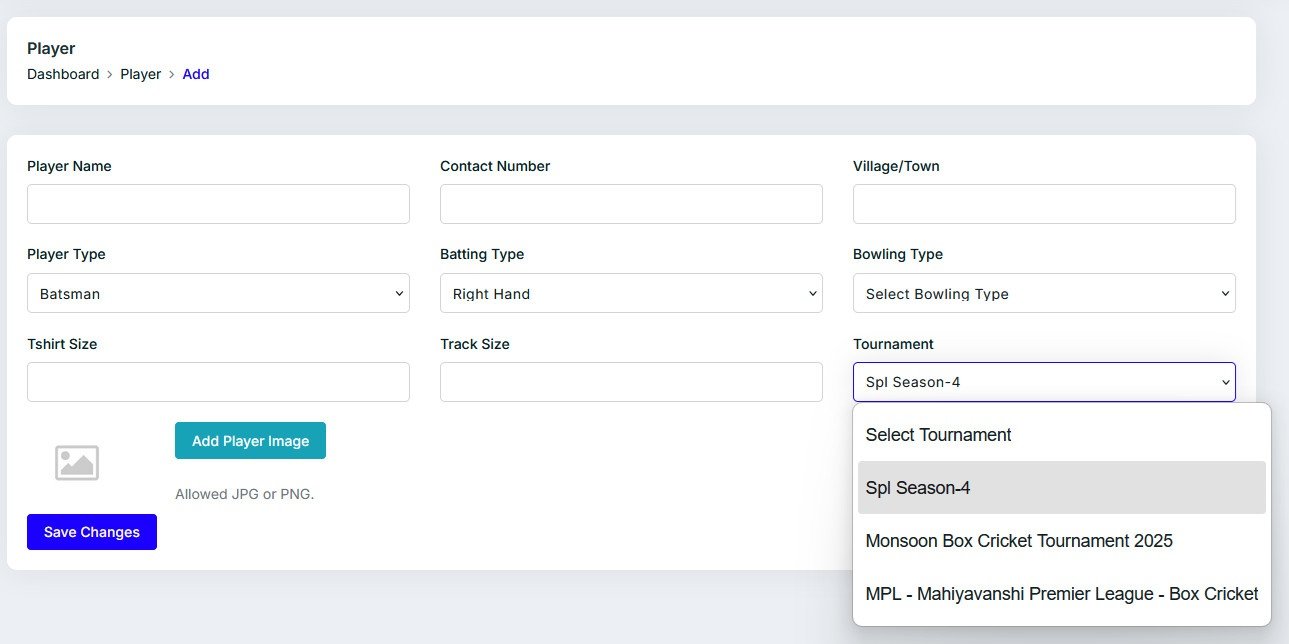Focus the Track Size field
1289x644 pixels.
tap(631, 382)
